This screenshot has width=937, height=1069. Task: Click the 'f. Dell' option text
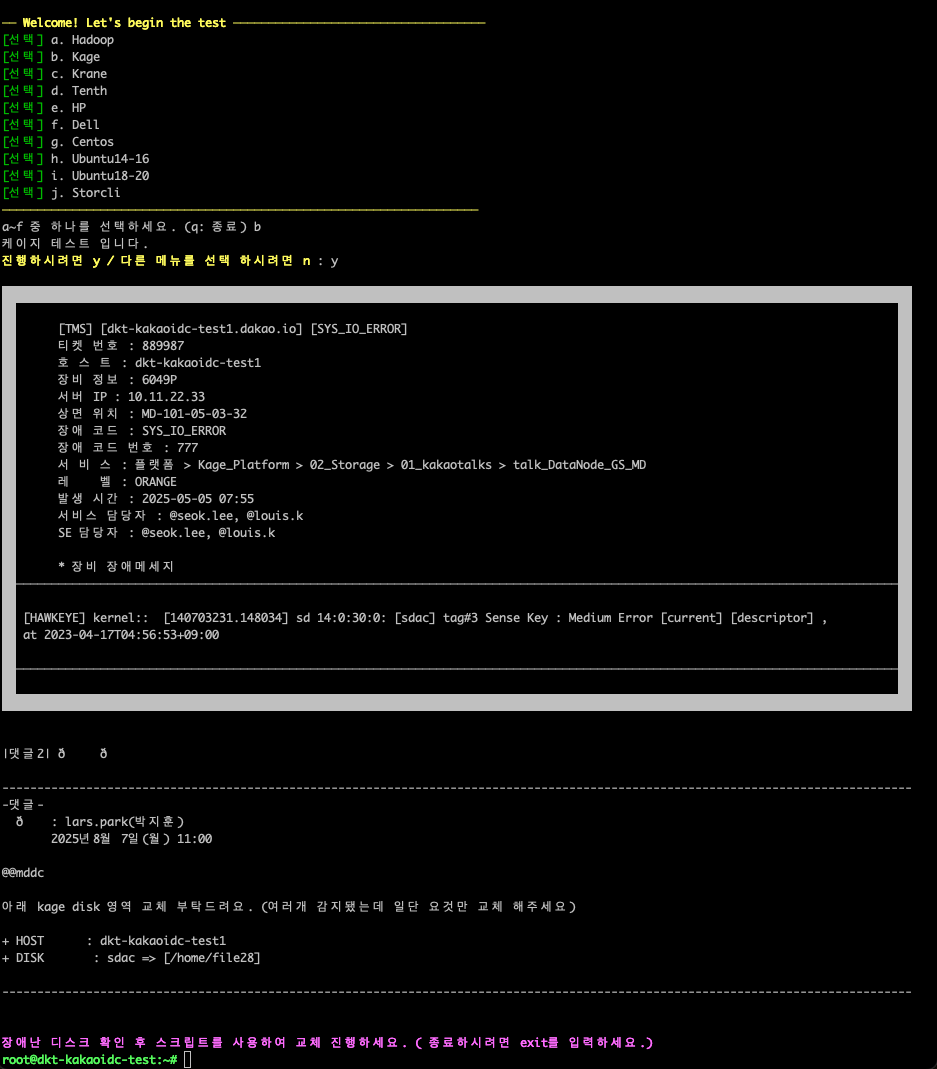coord(75,125)
